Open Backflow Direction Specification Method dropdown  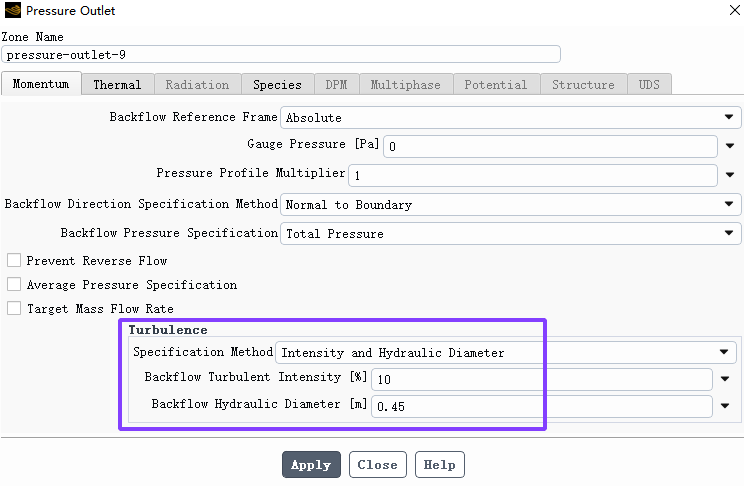click(x=511, y=205)
